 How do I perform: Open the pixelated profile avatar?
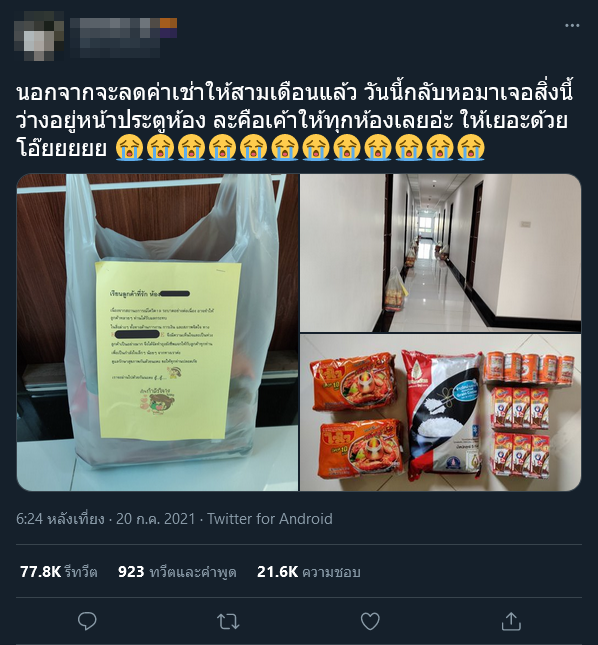[39, 36]
